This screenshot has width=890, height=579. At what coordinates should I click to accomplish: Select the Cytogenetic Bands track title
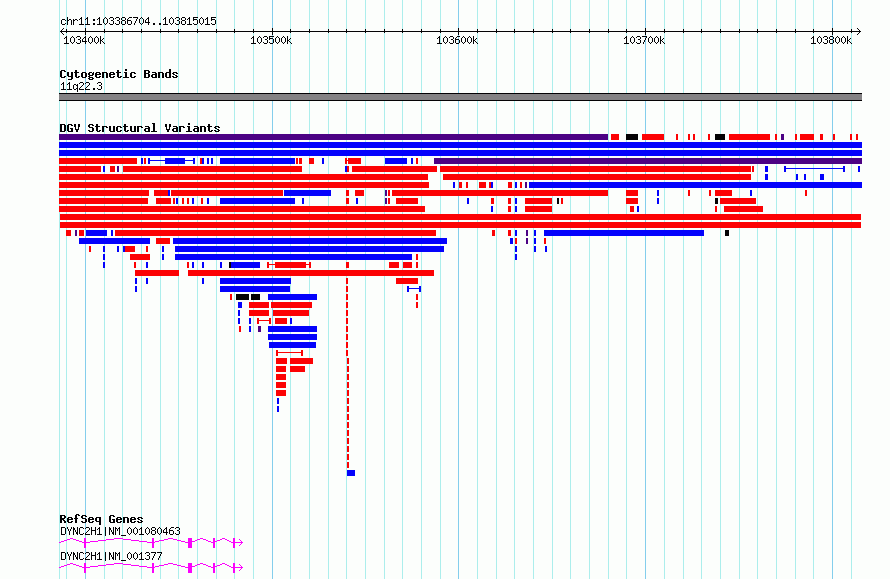119,74
